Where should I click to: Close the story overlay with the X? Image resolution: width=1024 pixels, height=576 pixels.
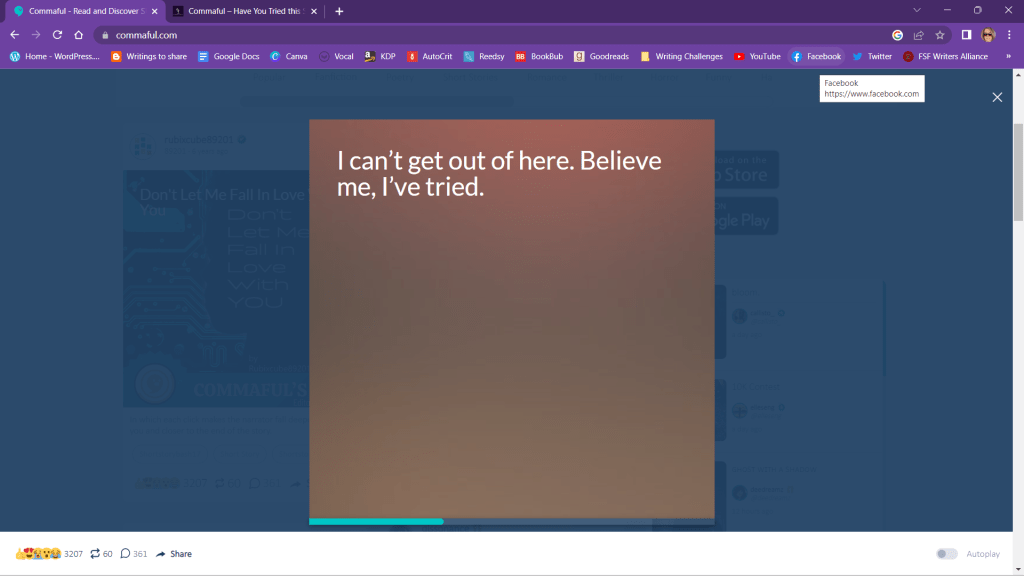pos(996,97)
